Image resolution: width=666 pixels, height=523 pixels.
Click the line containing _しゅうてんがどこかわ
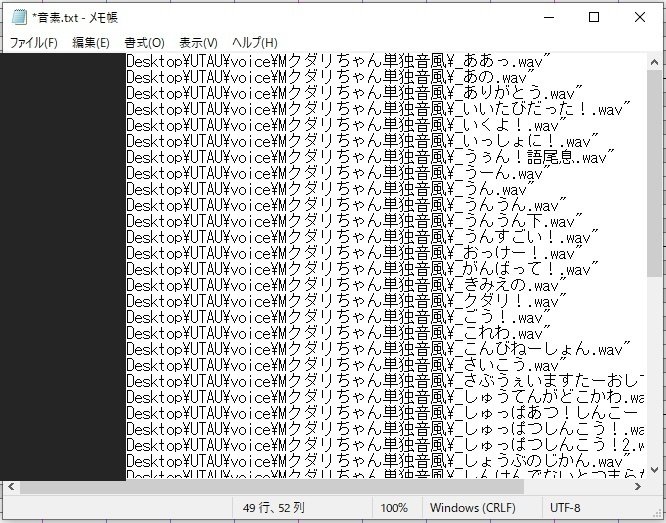click(385, 397)
